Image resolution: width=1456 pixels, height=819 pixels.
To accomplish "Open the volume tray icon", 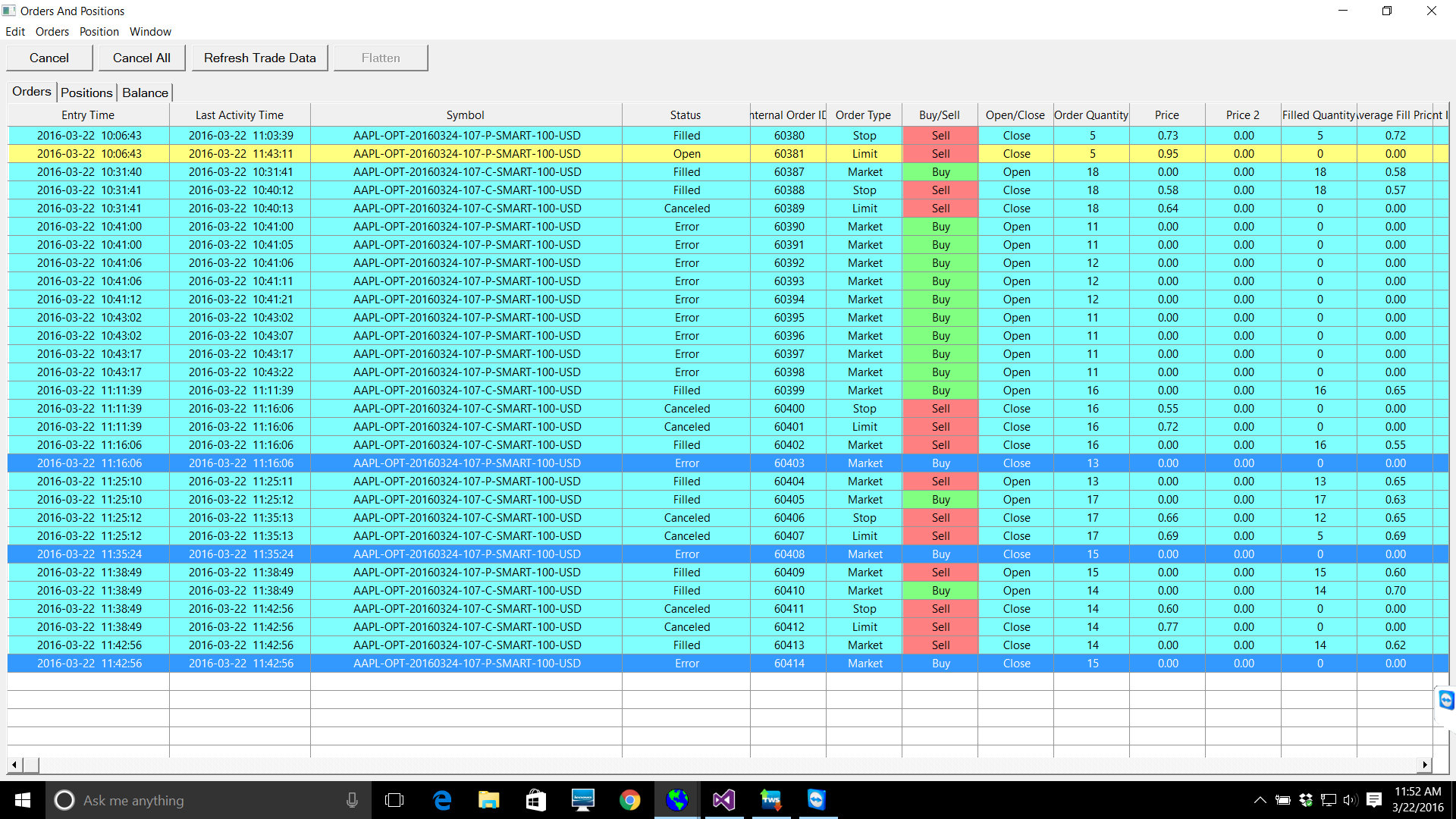I will click(x=1350, y=800).
